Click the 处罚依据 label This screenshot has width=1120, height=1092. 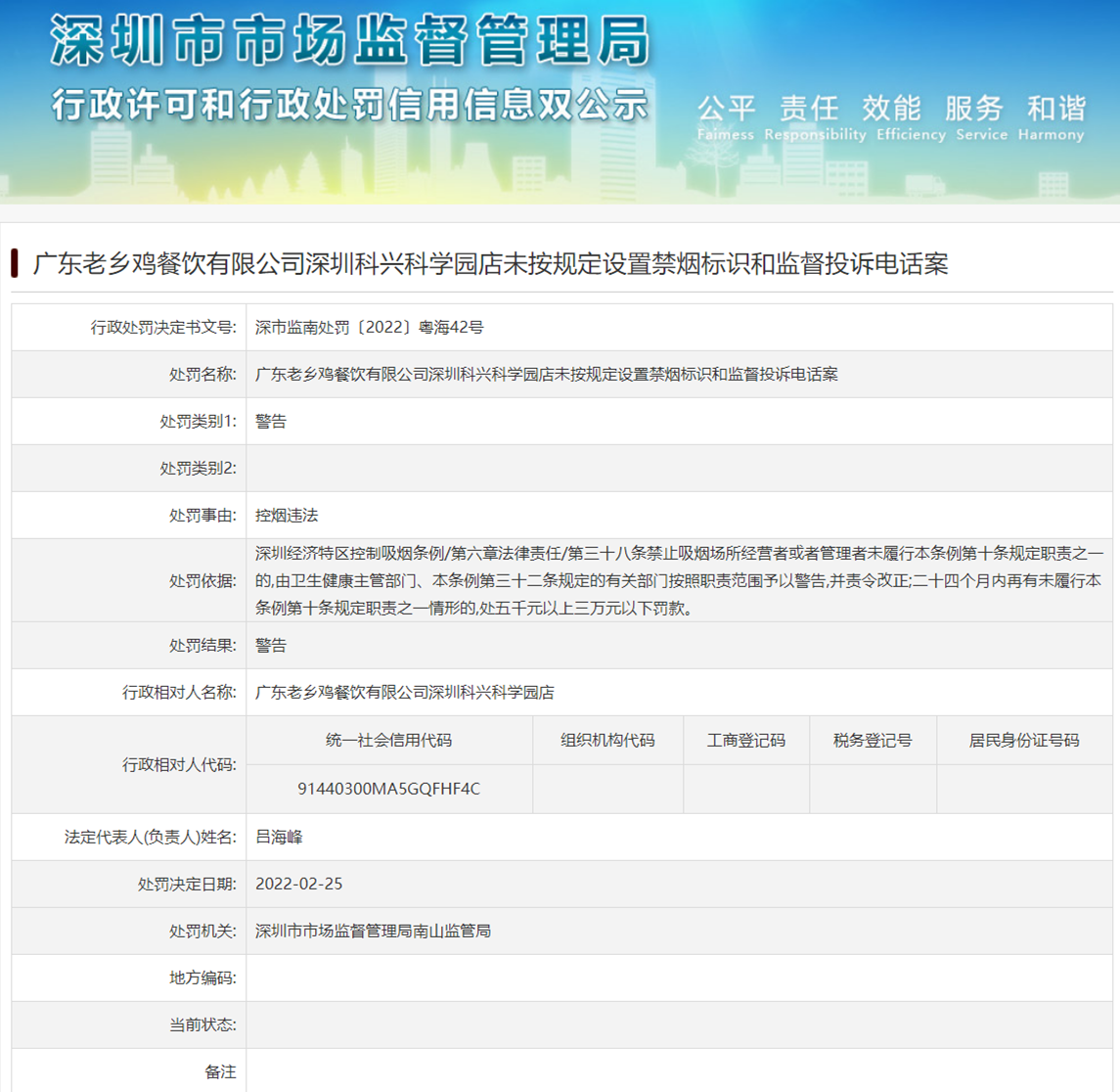[202, 581]
